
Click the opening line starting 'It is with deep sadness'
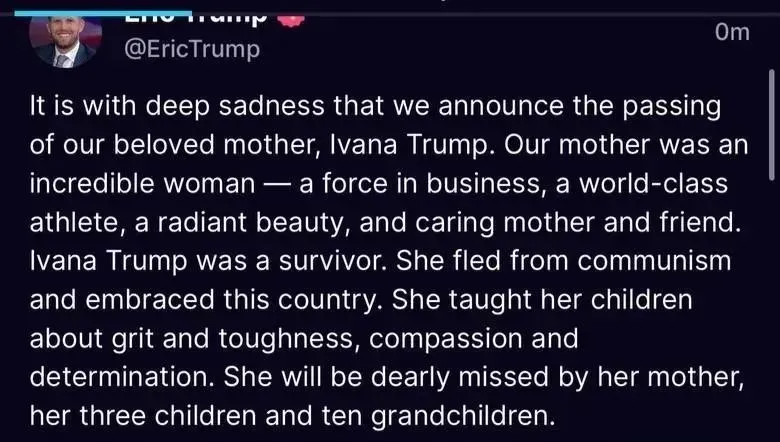click(375, 106)
